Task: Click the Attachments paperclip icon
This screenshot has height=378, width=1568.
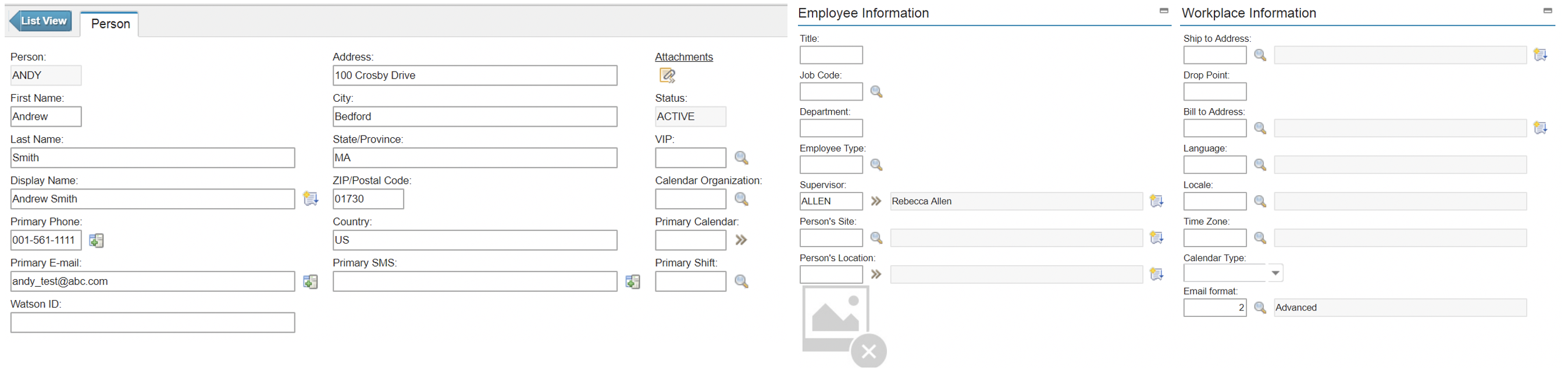Action: 667,76
